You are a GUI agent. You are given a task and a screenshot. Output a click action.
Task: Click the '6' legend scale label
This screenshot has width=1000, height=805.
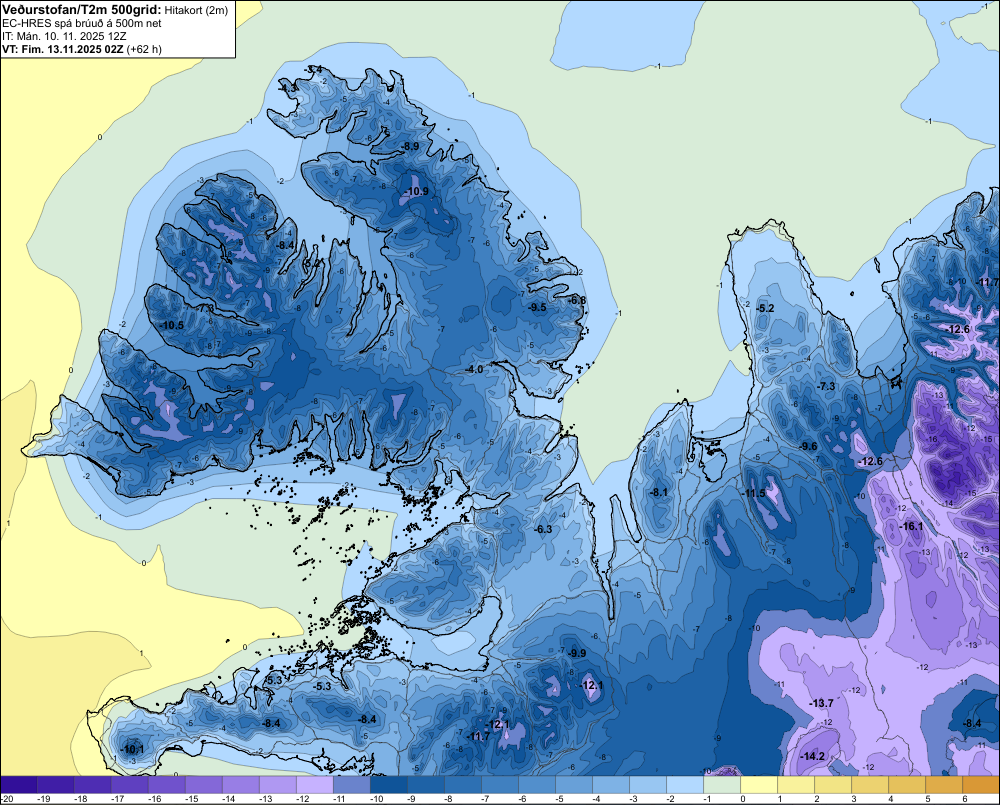[965, 799]
